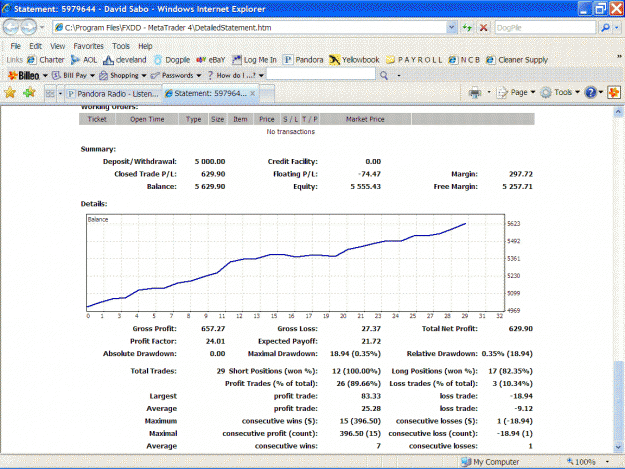Open the Tools menu in menu bar
The width and height of the screenshot is (625, 469).
(121, 46)
